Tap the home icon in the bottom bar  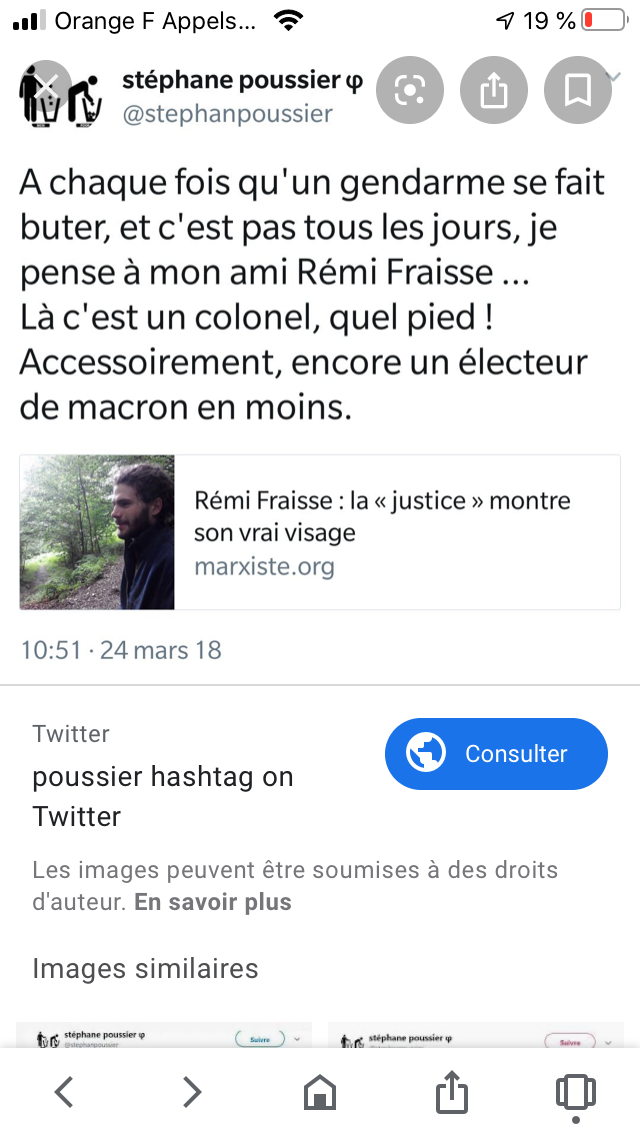320,1091
